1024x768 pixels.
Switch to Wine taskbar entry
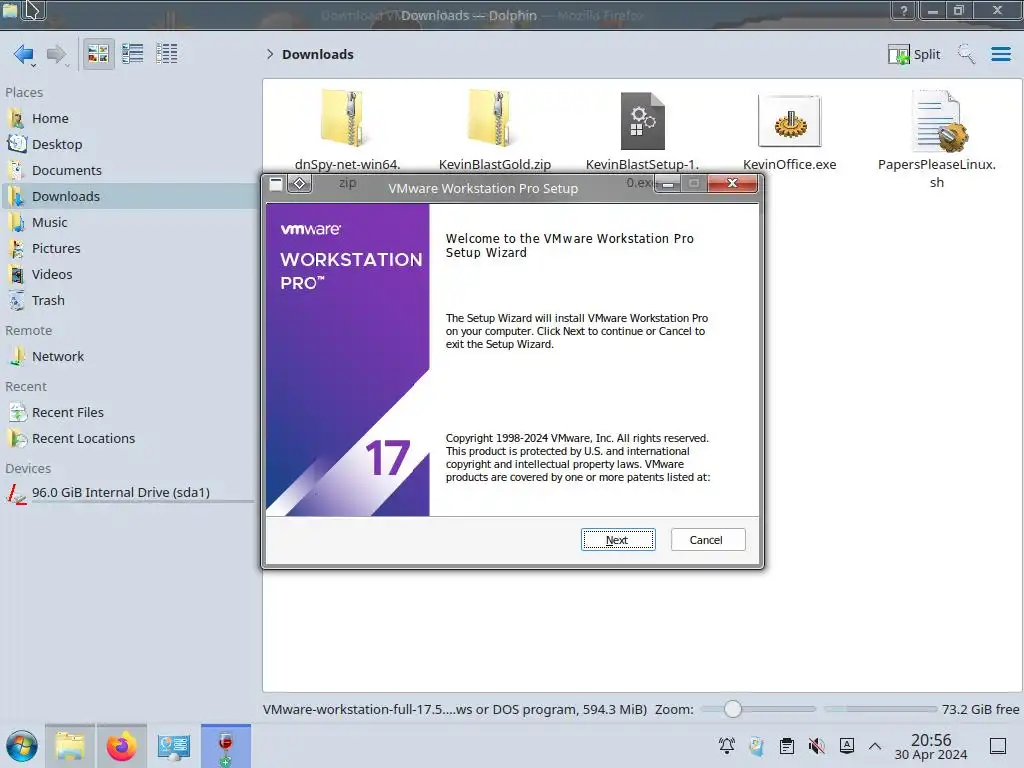(225, 746)
